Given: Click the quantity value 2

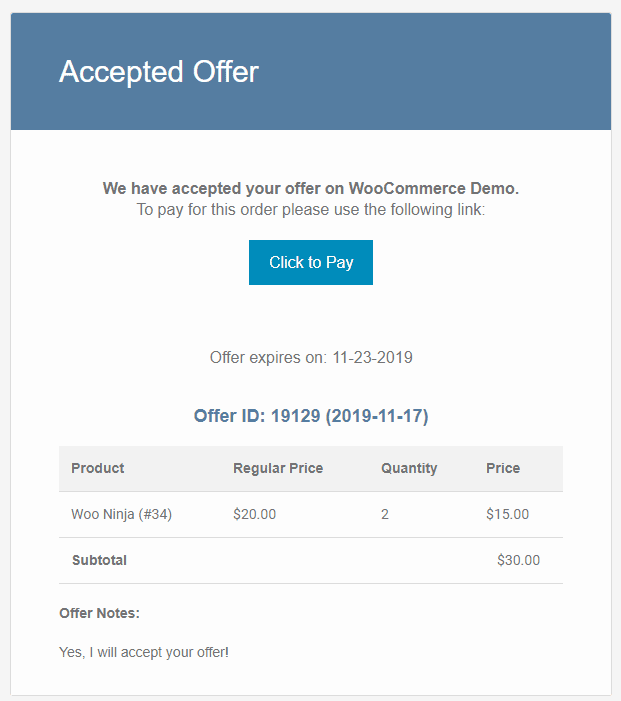Looking at the screenshot, I should point(385,514).
